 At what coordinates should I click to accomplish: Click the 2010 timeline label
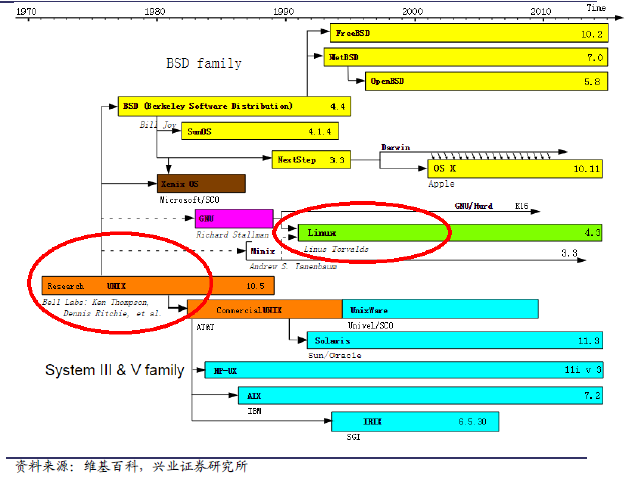(541, 11)
